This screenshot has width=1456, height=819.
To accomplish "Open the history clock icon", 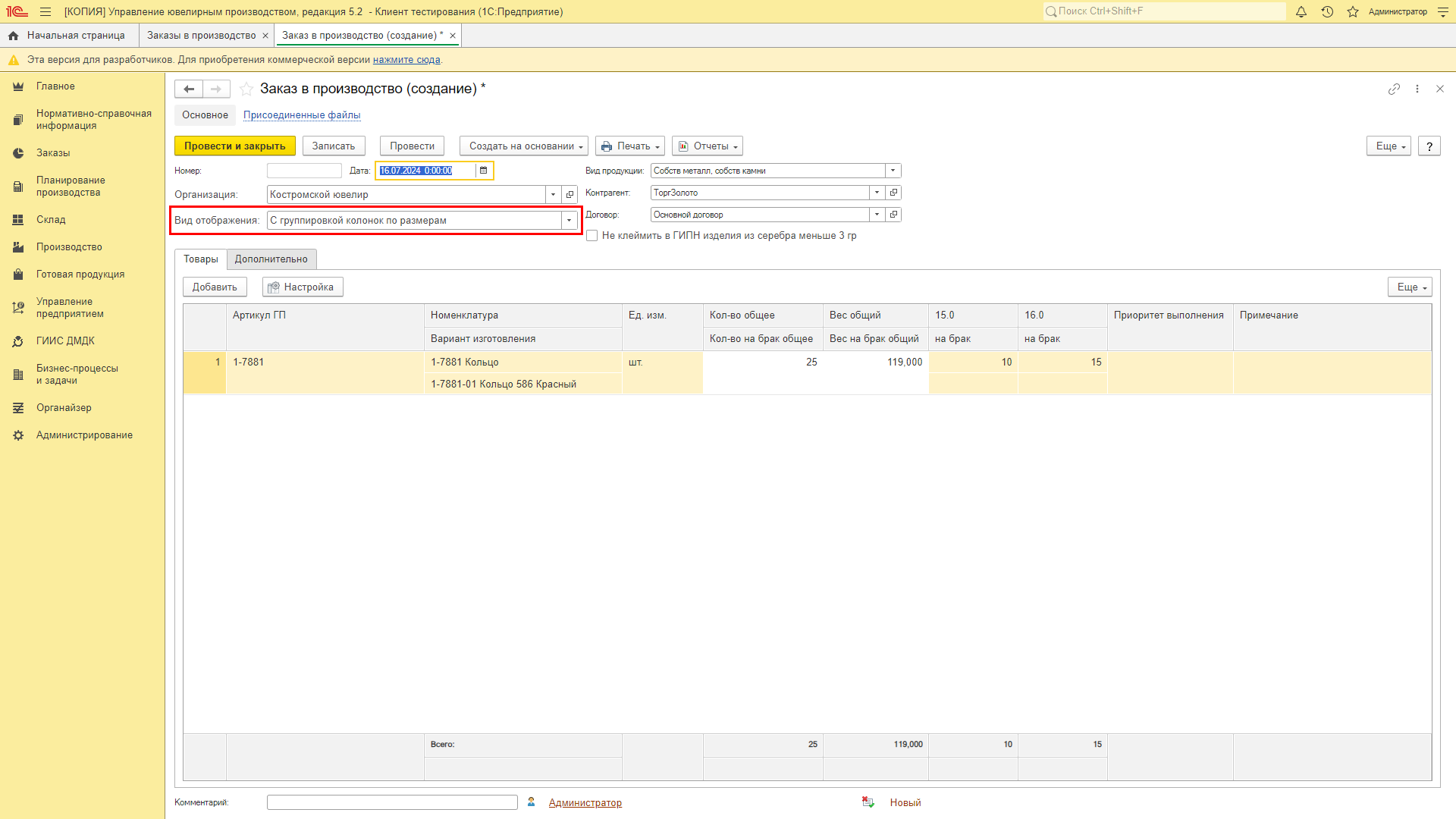I will (1327, 12).
